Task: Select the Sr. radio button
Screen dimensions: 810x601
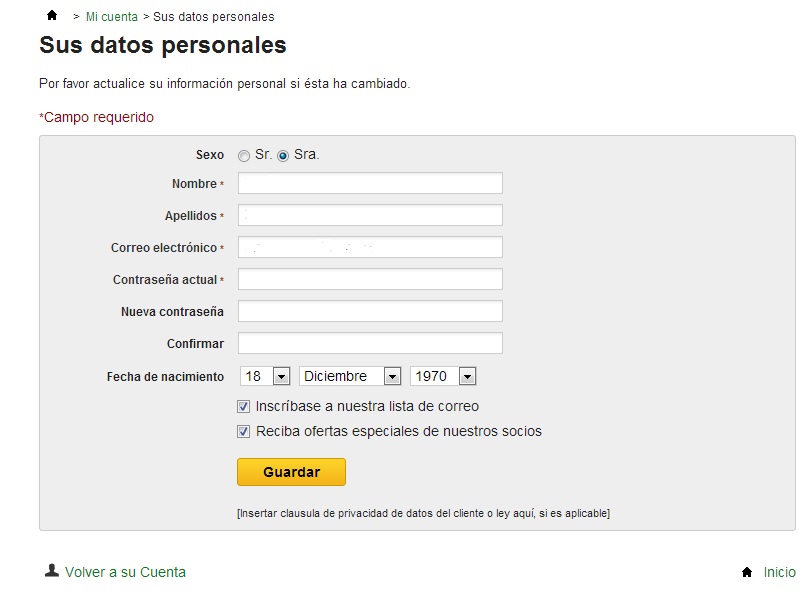Action: point(244,156)
